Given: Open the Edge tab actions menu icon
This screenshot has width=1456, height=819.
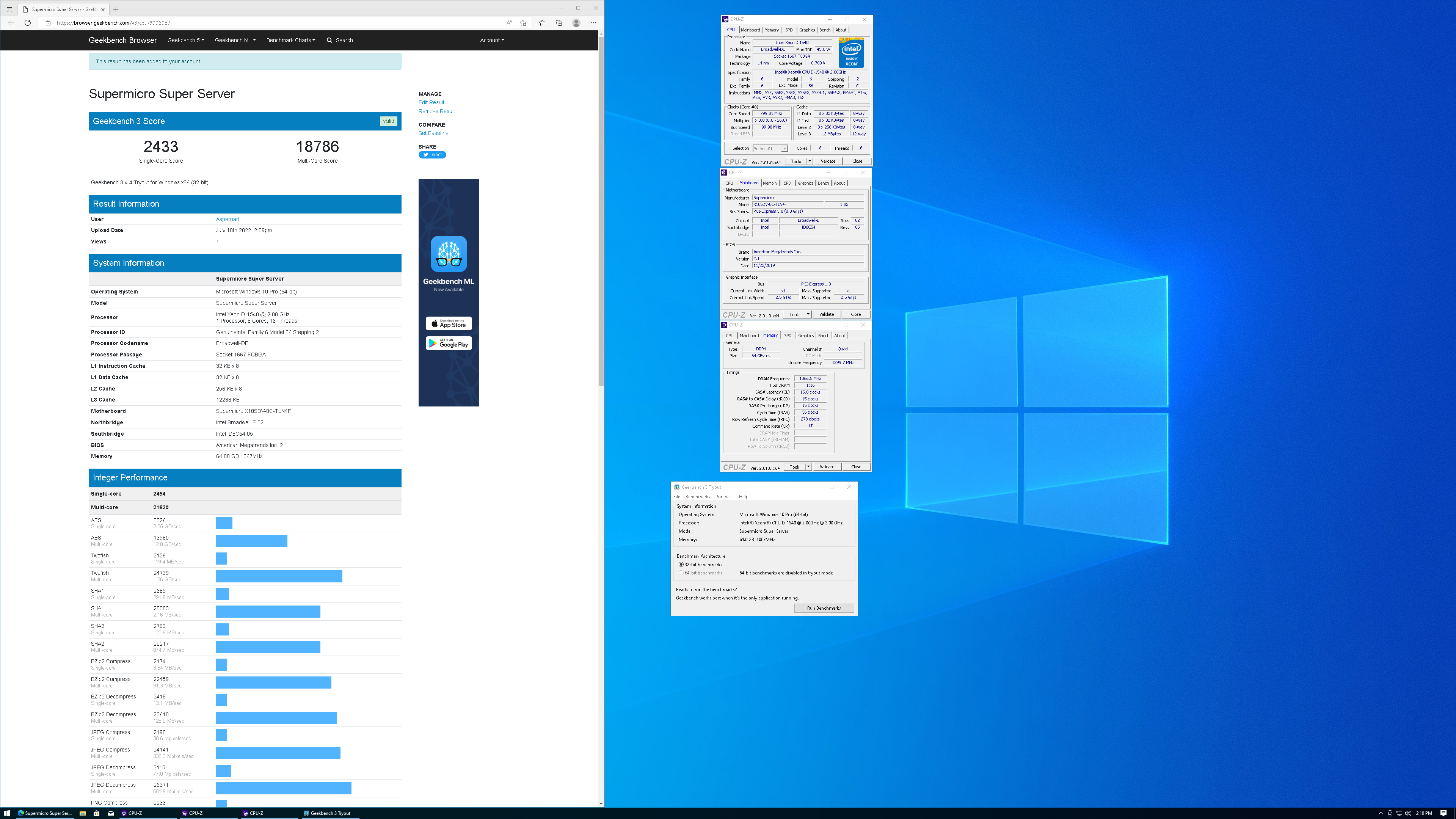Looking at the screenshot, I should click(x=9, y=9).
